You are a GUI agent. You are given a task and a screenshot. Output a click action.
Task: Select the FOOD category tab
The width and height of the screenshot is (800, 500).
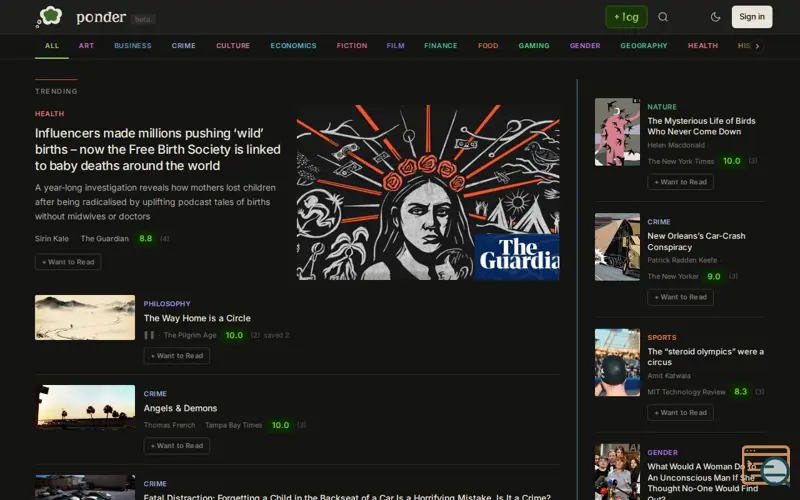(x=488, y=46)
